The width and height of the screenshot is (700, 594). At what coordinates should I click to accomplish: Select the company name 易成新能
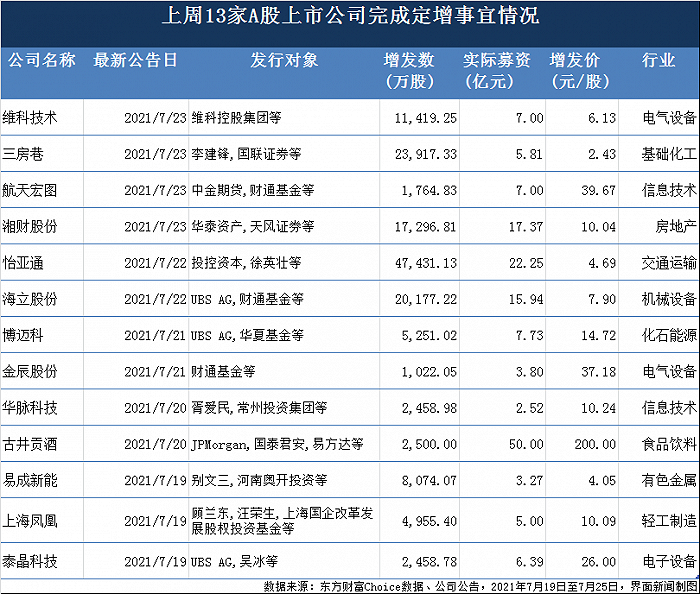[x=30, y=480]
